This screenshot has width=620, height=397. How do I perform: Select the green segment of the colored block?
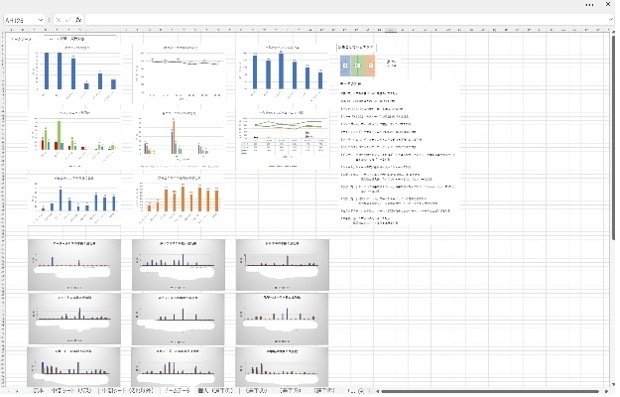357,65
